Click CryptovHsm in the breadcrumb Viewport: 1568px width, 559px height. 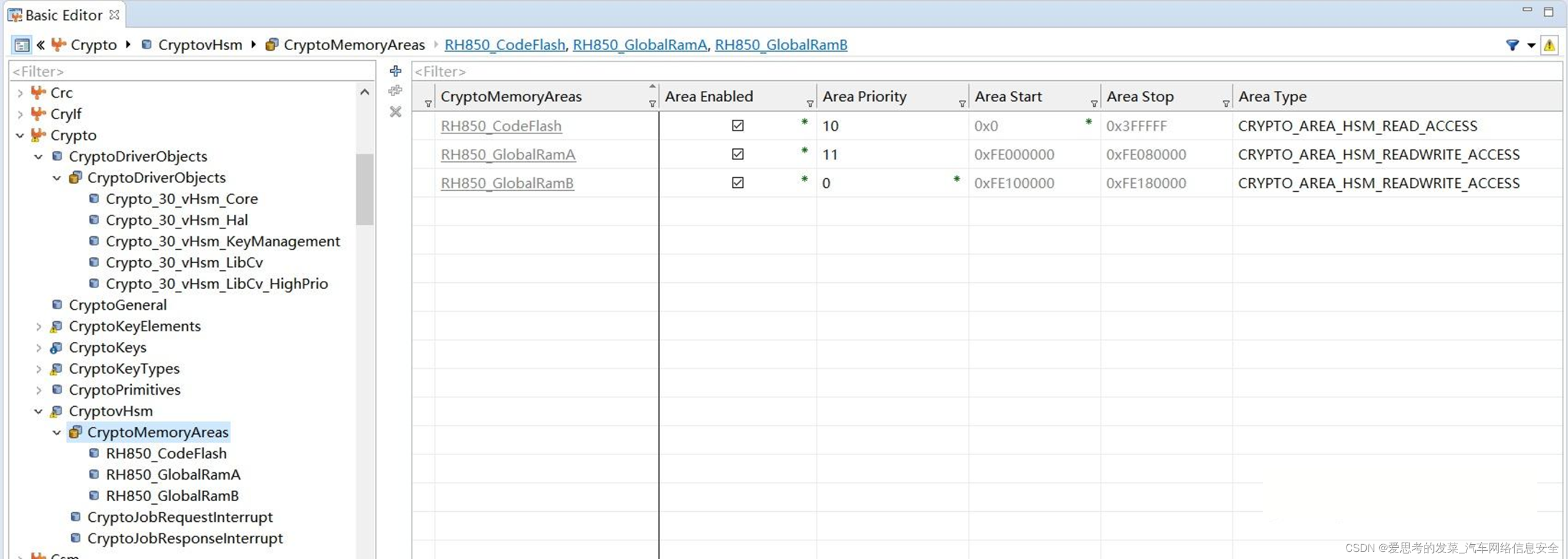tap(200, 44)
